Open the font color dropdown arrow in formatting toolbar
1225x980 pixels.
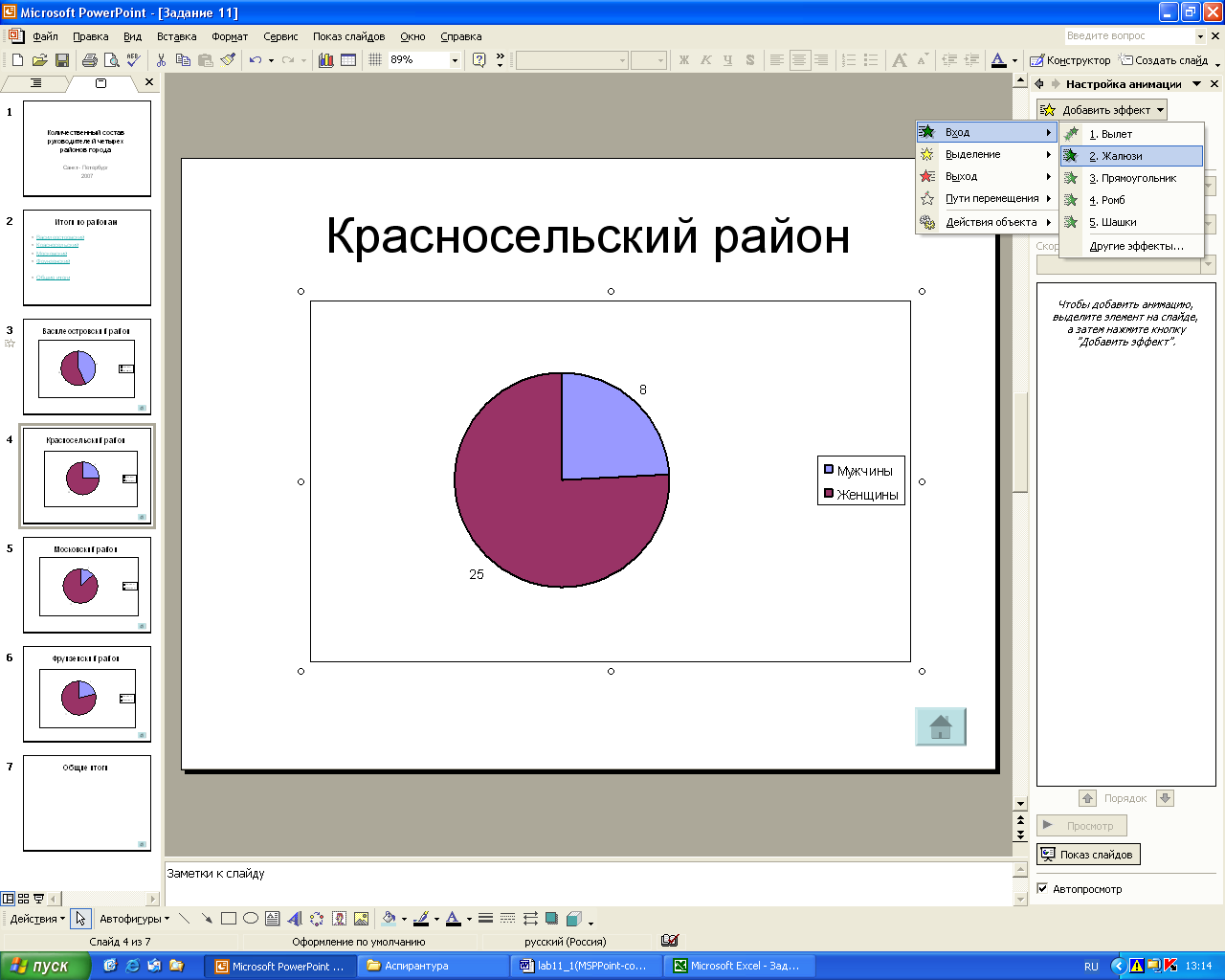click(x=1015, y=60)
